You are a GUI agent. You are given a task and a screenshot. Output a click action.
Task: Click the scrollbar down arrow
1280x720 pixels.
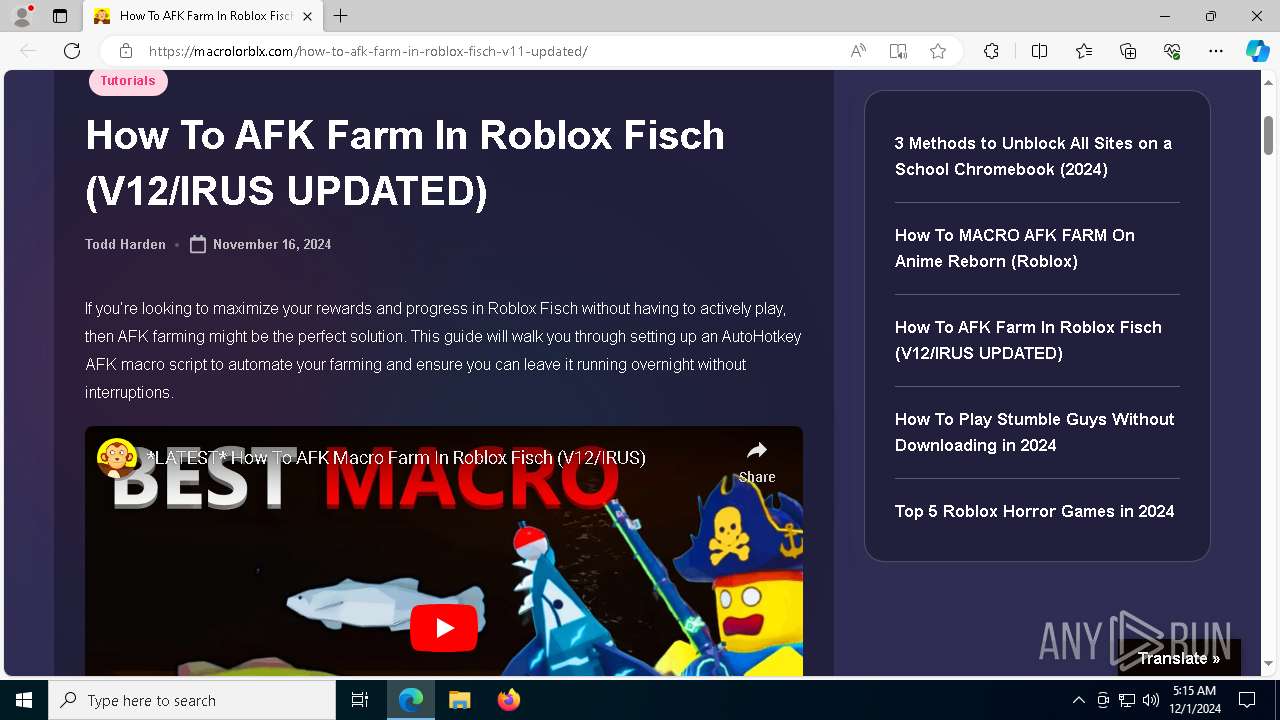1268,664
